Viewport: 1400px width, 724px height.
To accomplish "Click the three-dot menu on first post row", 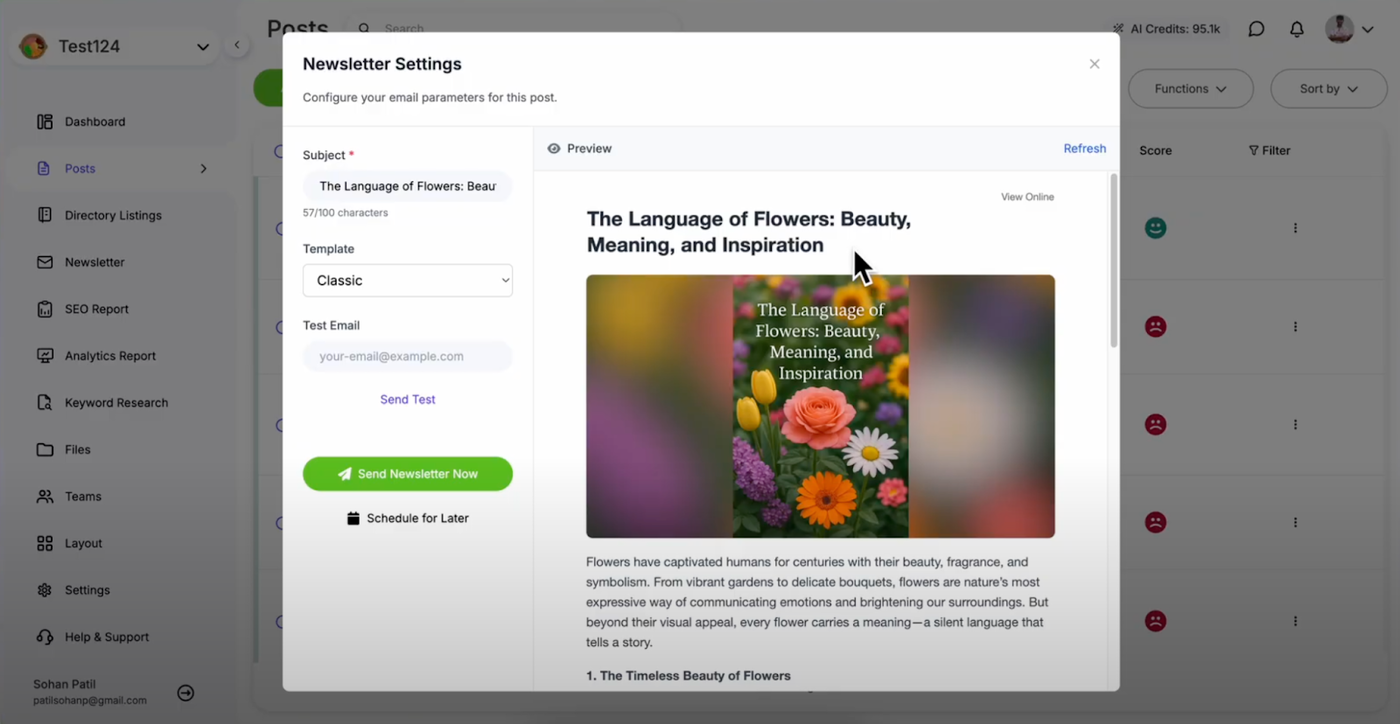I will tap(1295, 228).
